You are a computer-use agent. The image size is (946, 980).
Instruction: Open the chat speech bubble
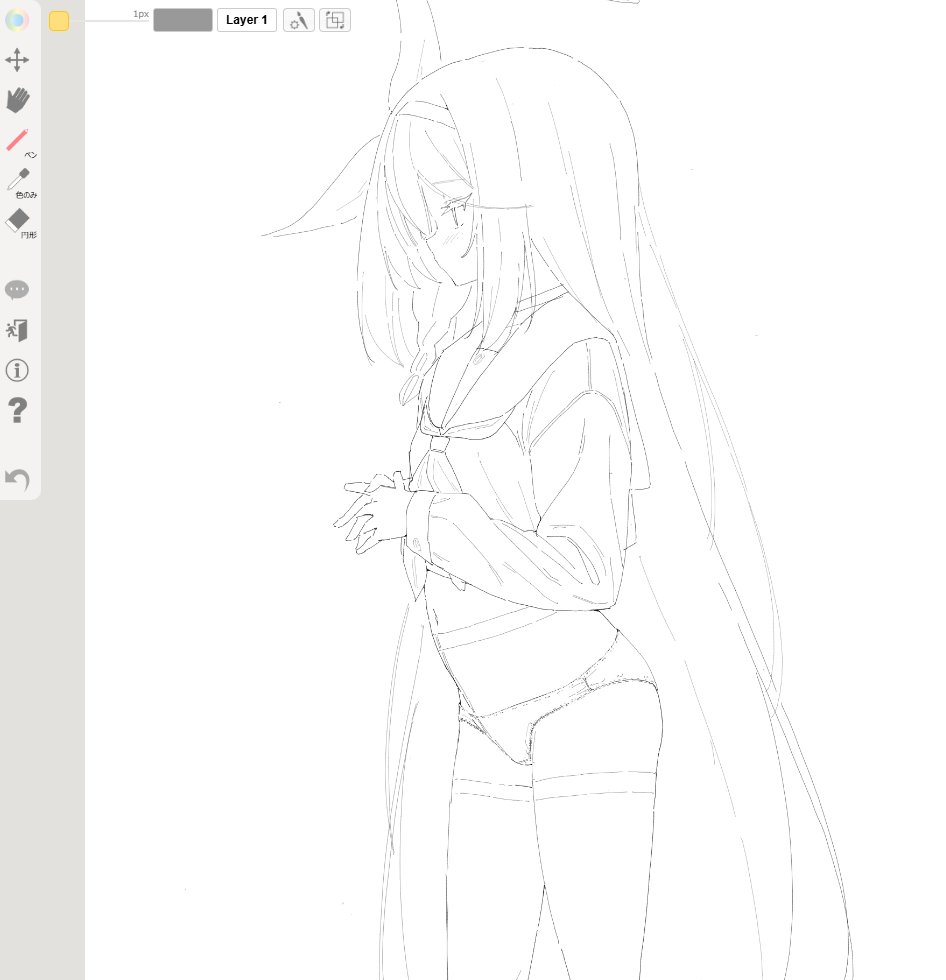click(x=17, y=289)
